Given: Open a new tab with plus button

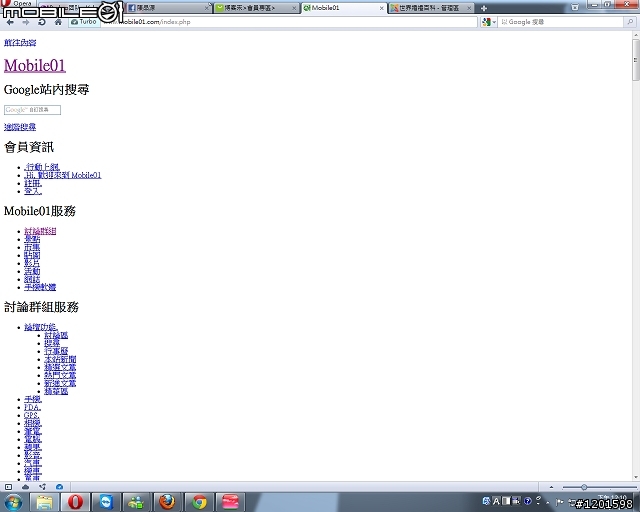Looking at the screenshot, I should point(484,8).
